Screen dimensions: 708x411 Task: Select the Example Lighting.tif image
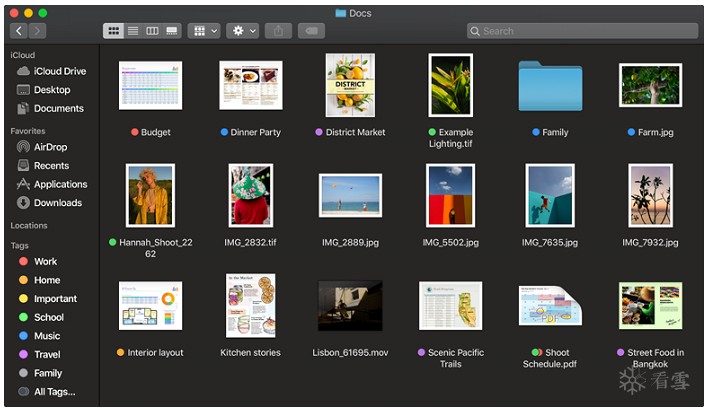tap(451, 85)
